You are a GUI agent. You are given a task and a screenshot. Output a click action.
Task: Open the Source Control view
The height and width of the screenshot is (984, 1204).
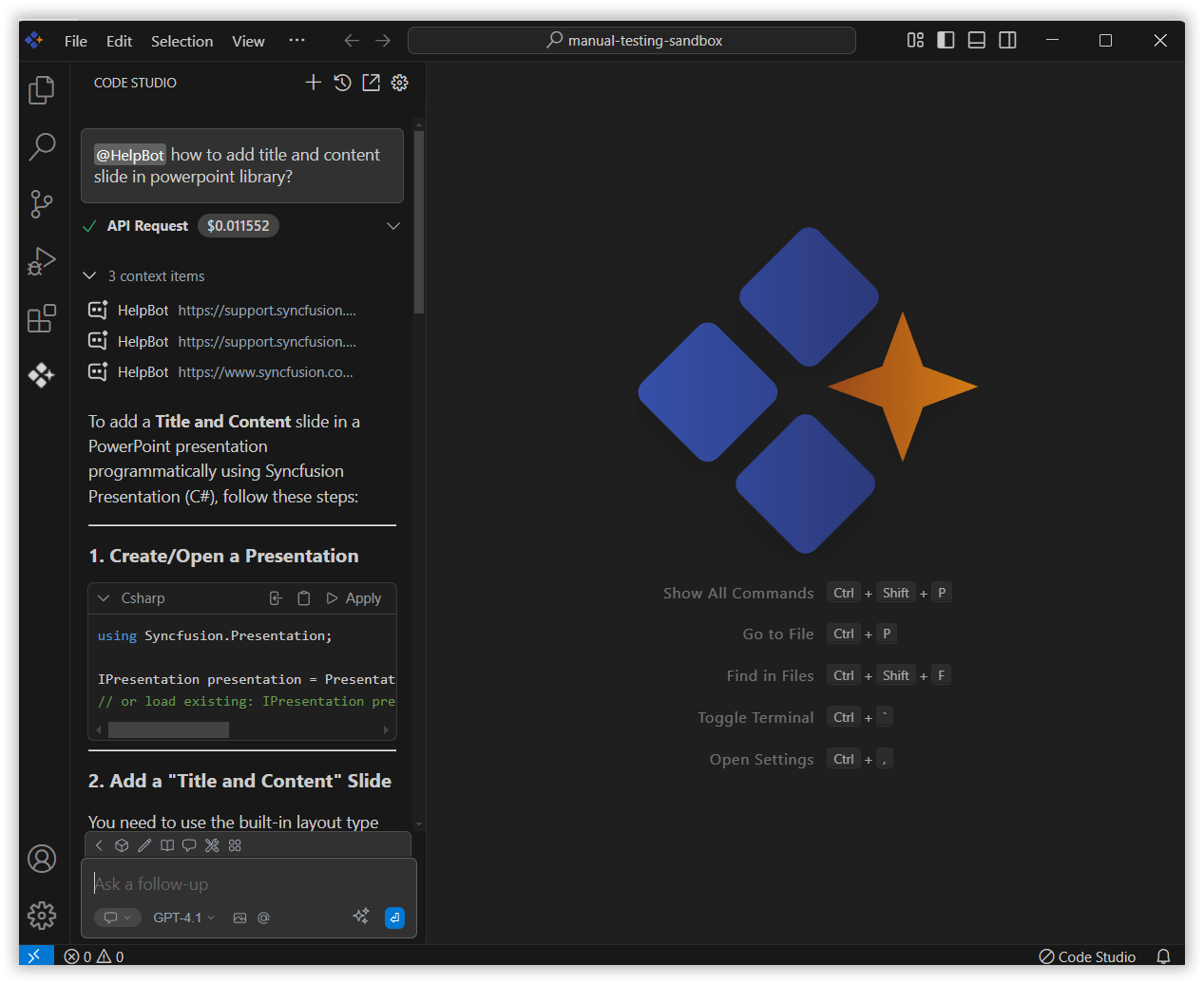click(x=42, y=204)
